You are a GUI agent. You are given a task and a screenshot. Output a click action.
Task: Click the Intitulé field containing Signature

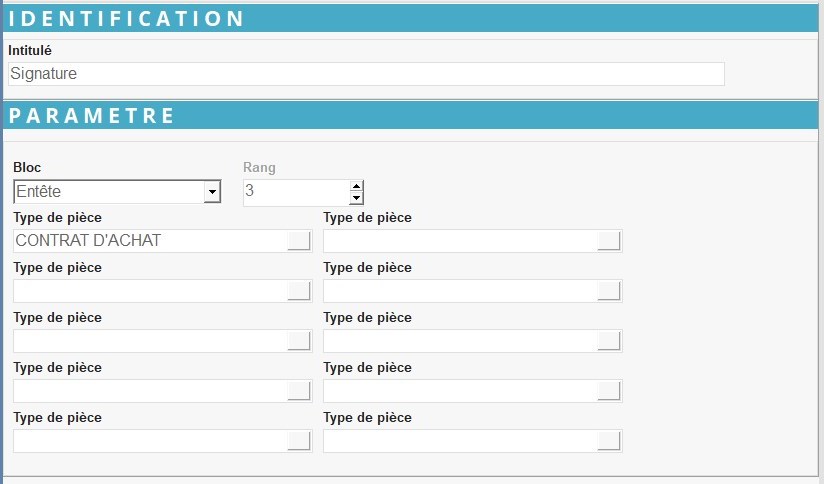365,74
